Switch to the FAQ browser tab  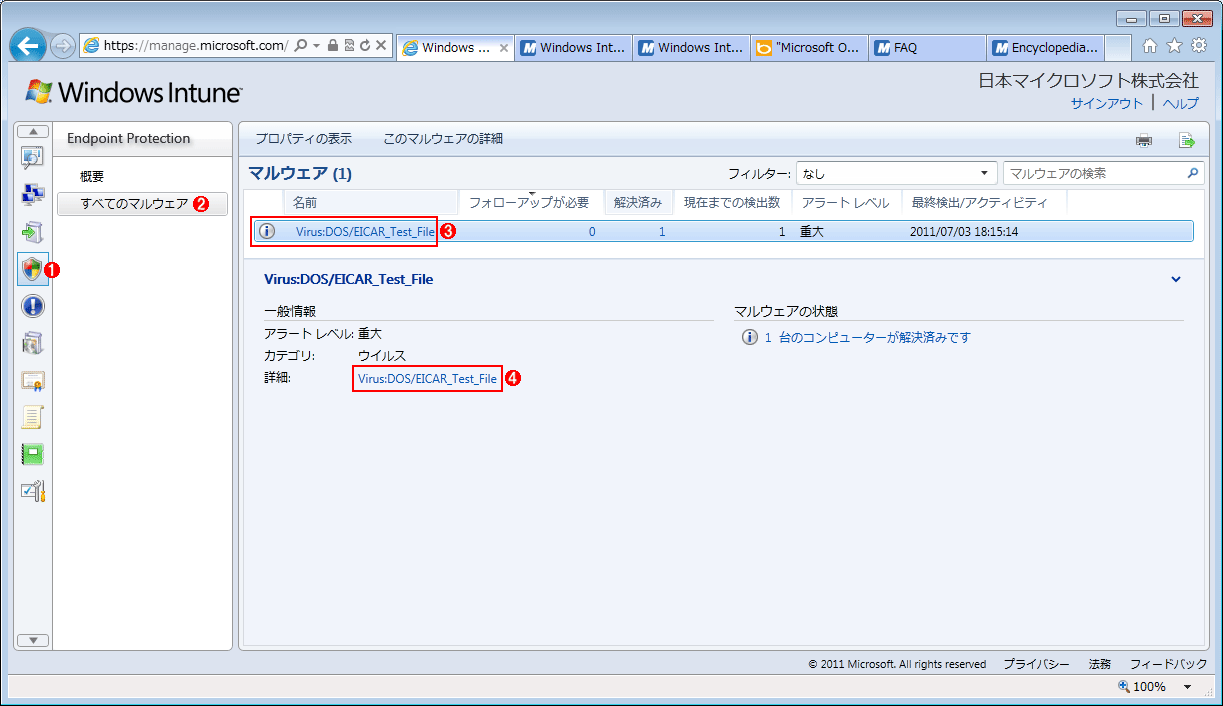[x=929, y=47]
